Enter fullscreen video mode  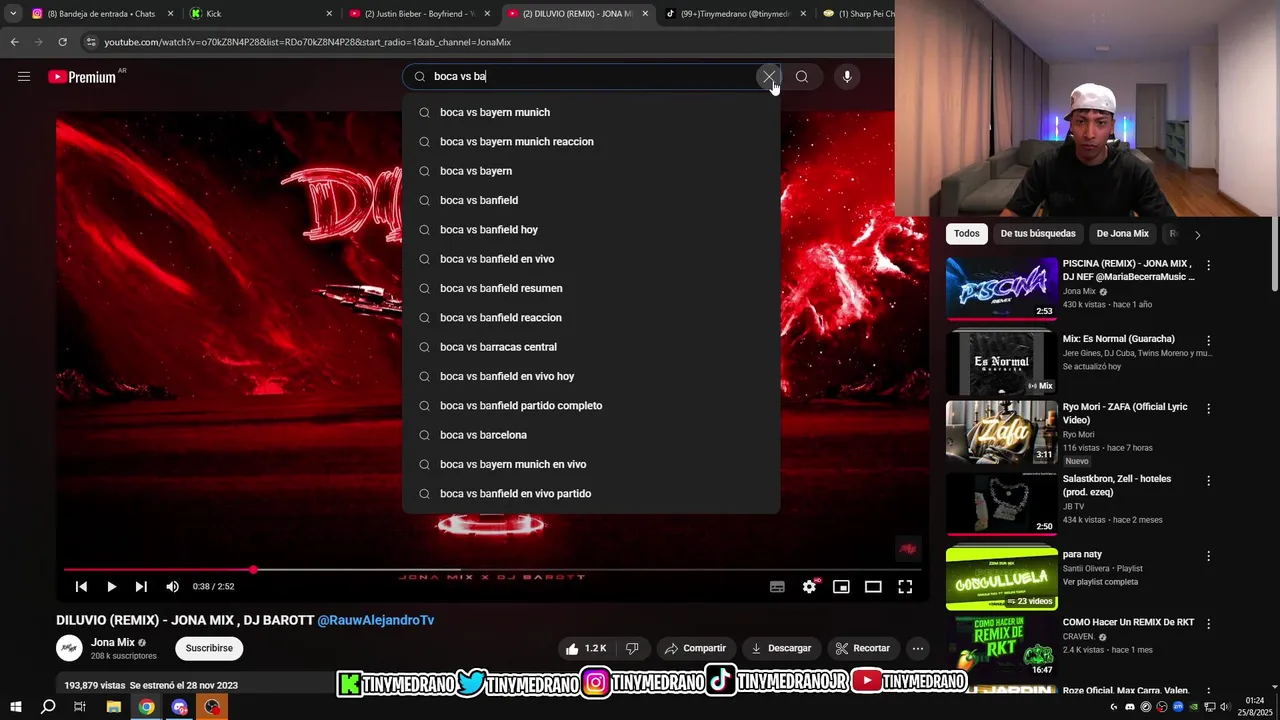pyautogui.click(x=905, y=587)
